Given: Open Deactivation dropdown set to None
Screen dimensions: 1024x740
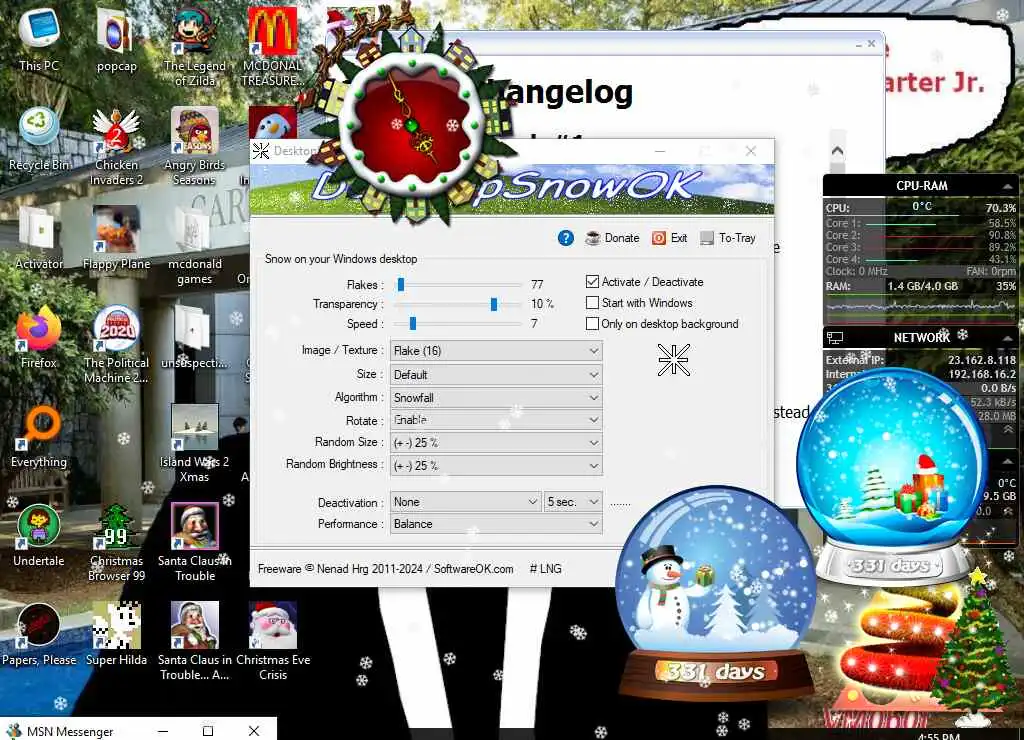Looking at the screenshot, I should coord(465,502).
